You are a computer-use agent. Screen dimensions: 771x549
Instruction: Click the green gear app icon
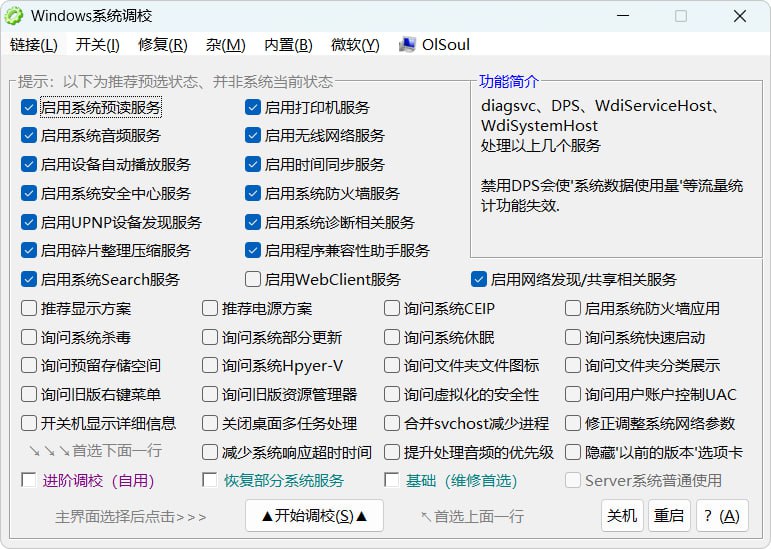click(13, 16)
